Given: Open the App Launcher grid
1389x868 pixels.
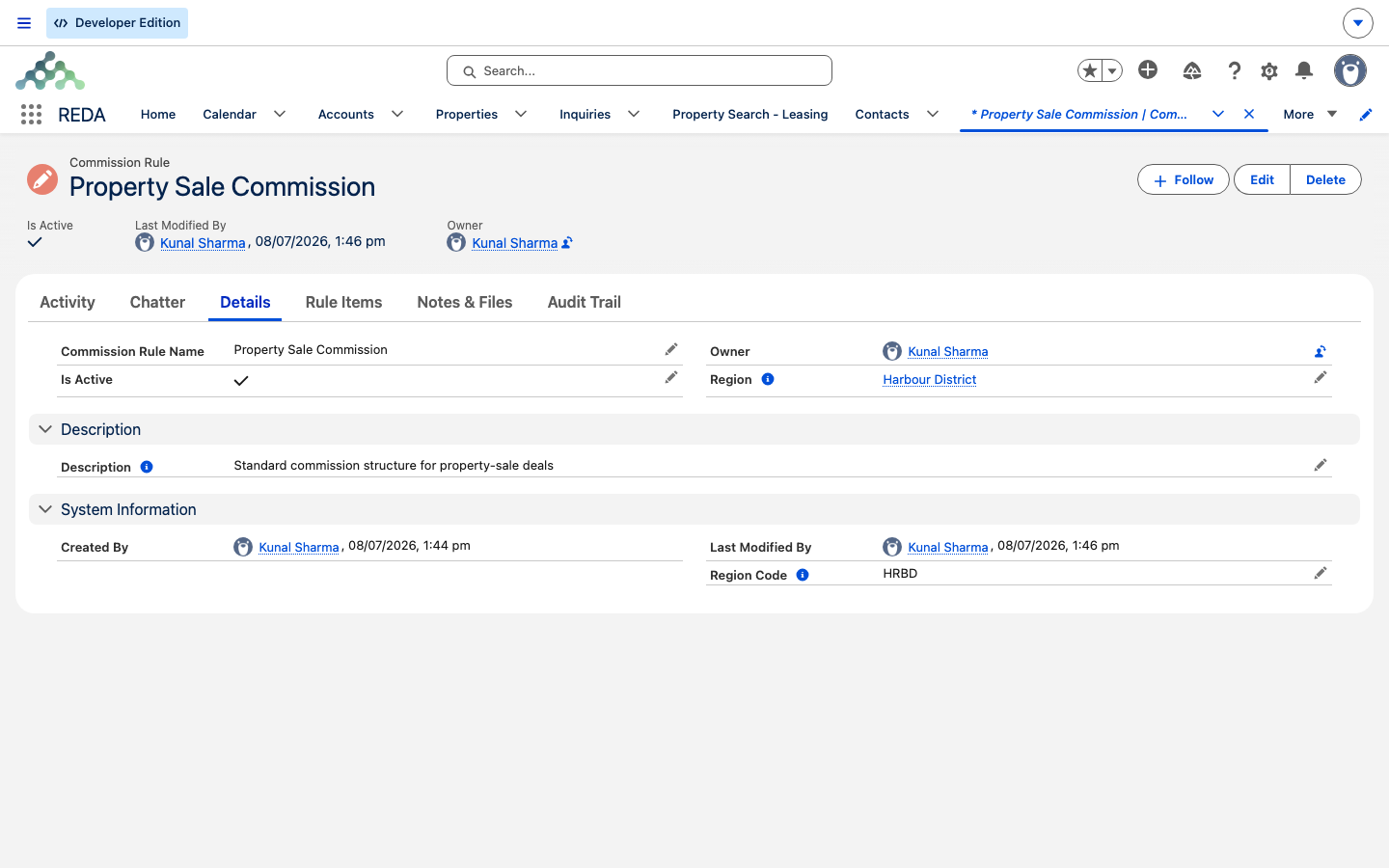Looking at the screenshot, I should 31,115.
